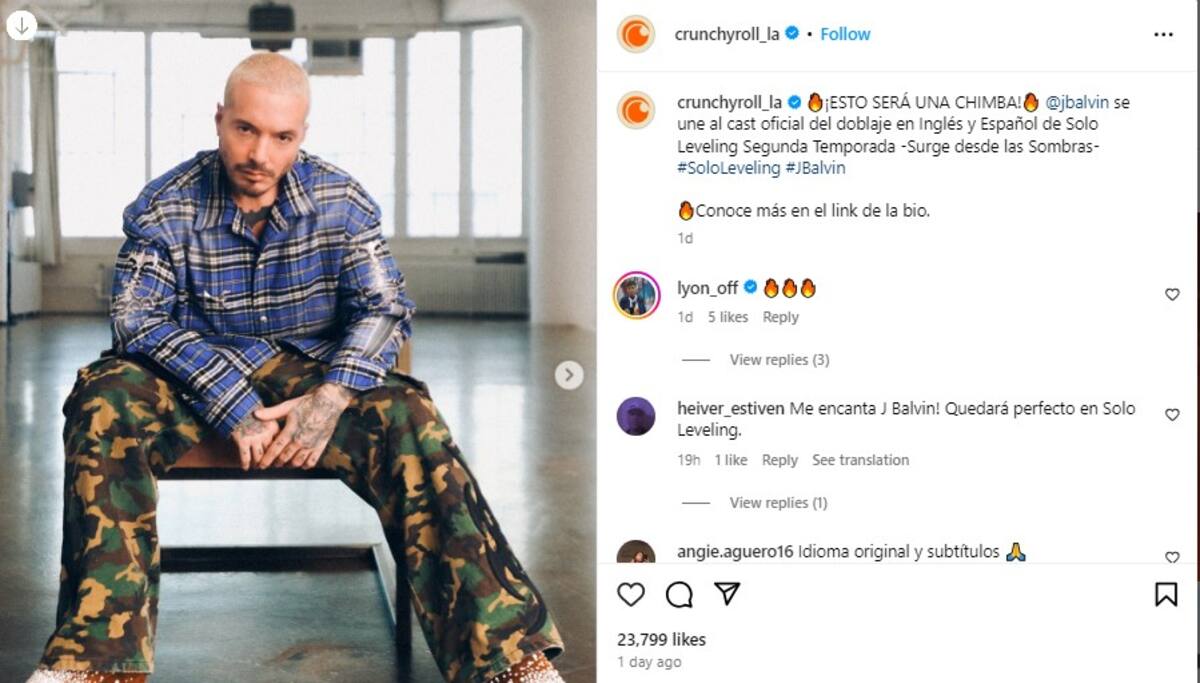Expand heiver_estiven's 1 reply
The image size is (1200, 683).
point(778,503)
